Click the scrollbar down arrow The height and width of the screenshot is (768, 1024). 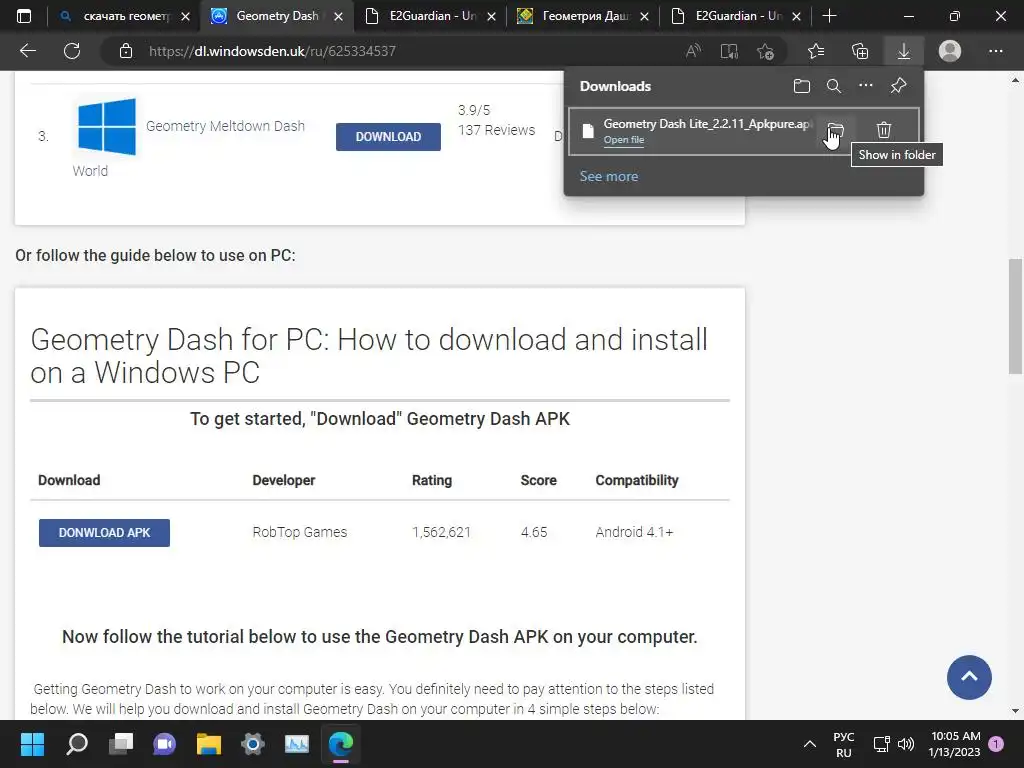pos(1015,711)
